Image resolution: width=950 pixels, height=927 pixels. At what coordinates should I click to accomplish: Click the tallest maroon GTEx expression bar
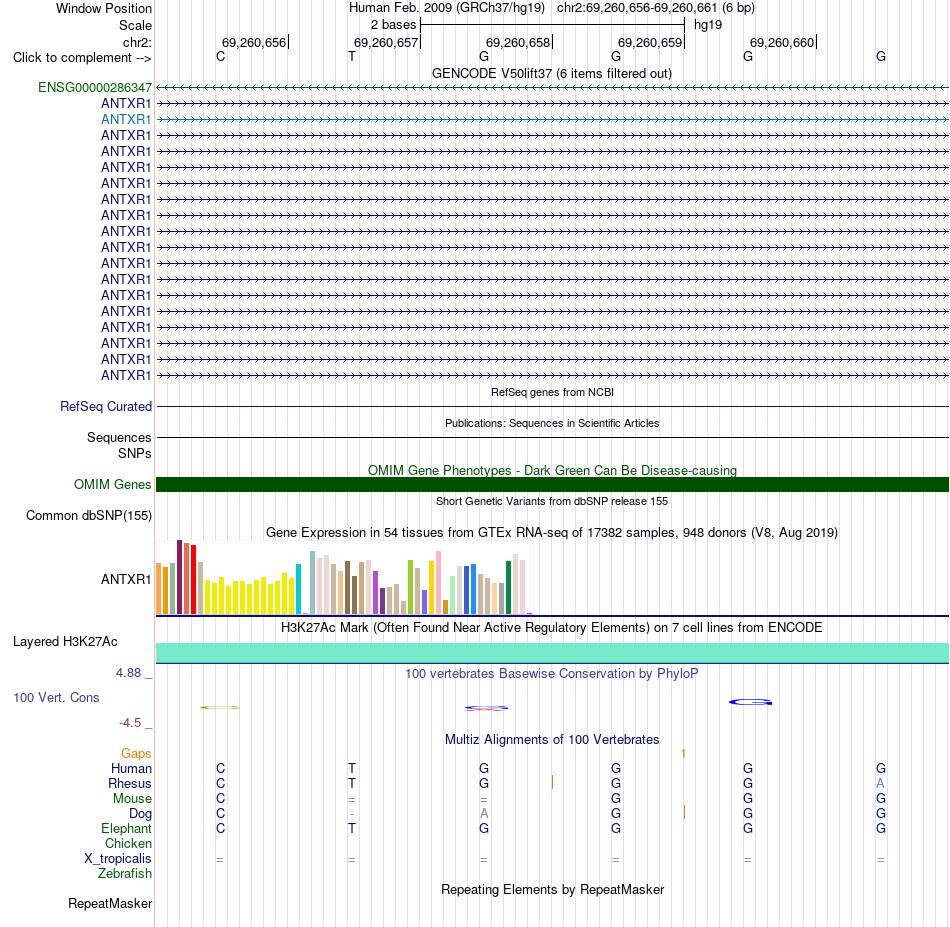coord(179,577)
